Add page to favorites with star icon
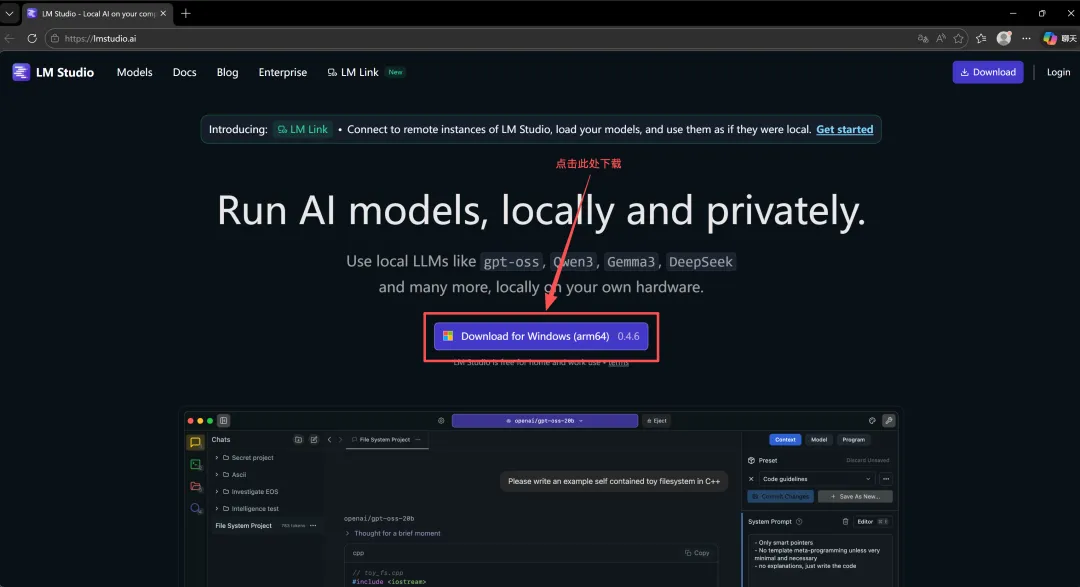1080x587 pixels. click(x=958, y=39)
